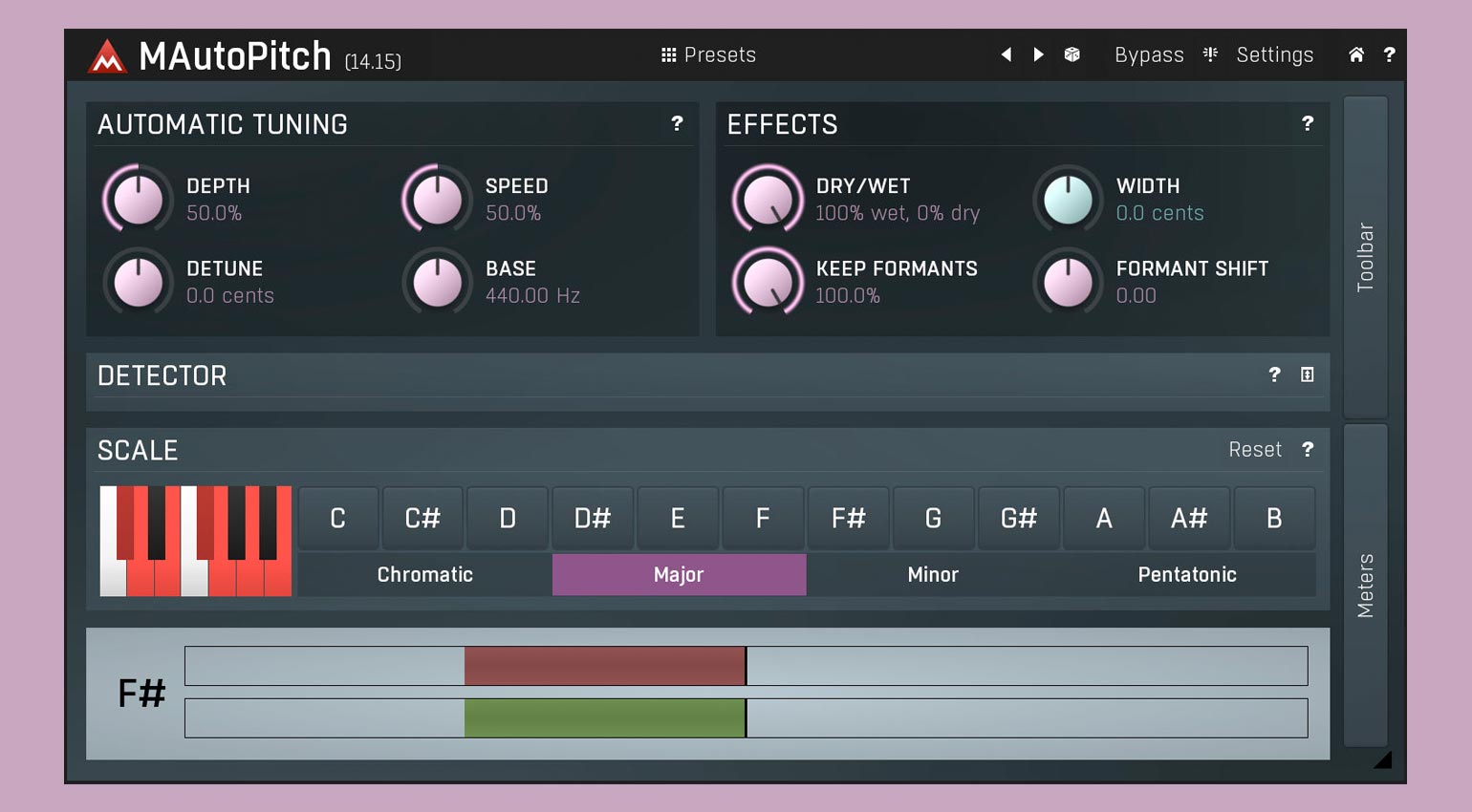Viewport: 1472px width, 812px height.
Task: Toggle the A note button
Action: click(x=1104, y=518)
